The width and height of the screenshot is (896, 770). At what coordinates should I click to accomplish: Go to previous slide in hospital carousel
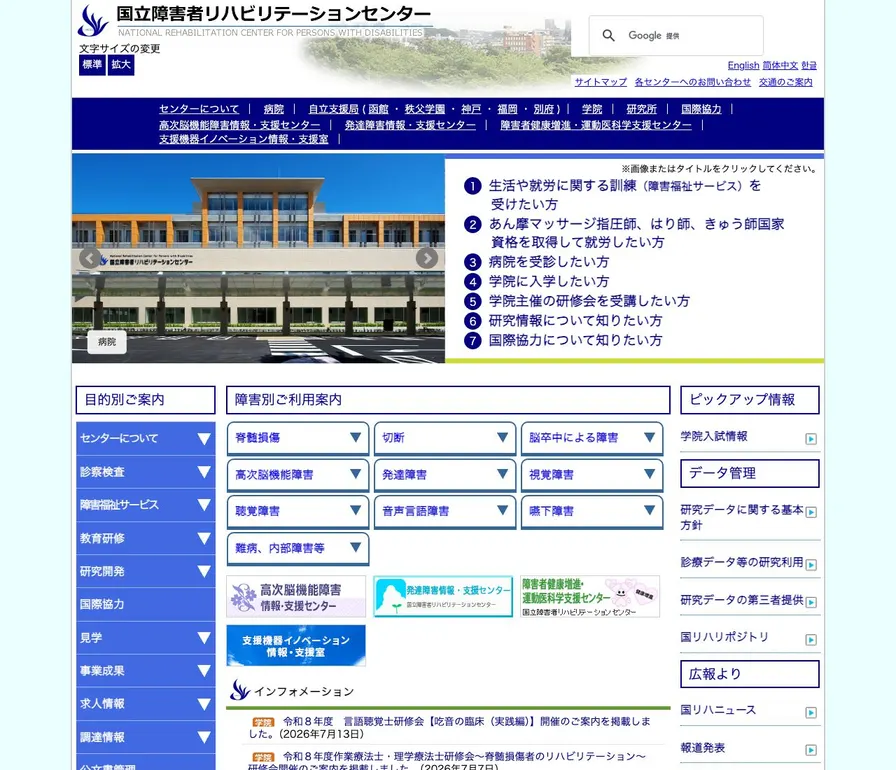tap(90, 258)
